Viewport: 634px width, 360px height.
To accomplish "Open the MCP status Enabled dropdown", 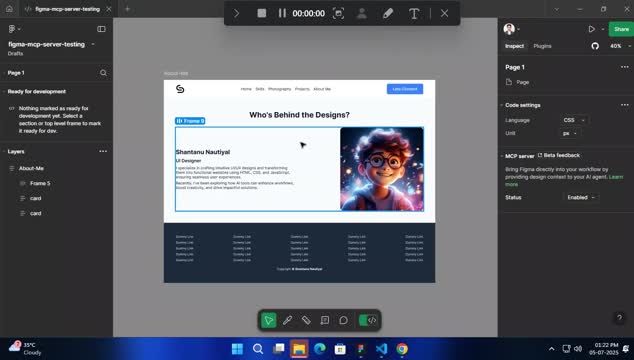I will [x=581, y=197].
